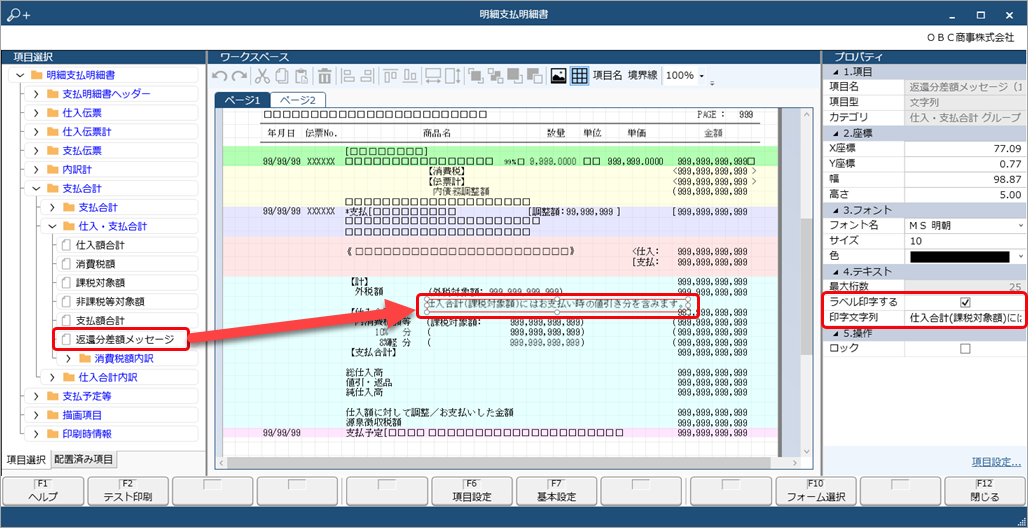Click the Match Height icon
Image resolution: width=1028 pixels, height=528 pixels.
coord(453,76)
